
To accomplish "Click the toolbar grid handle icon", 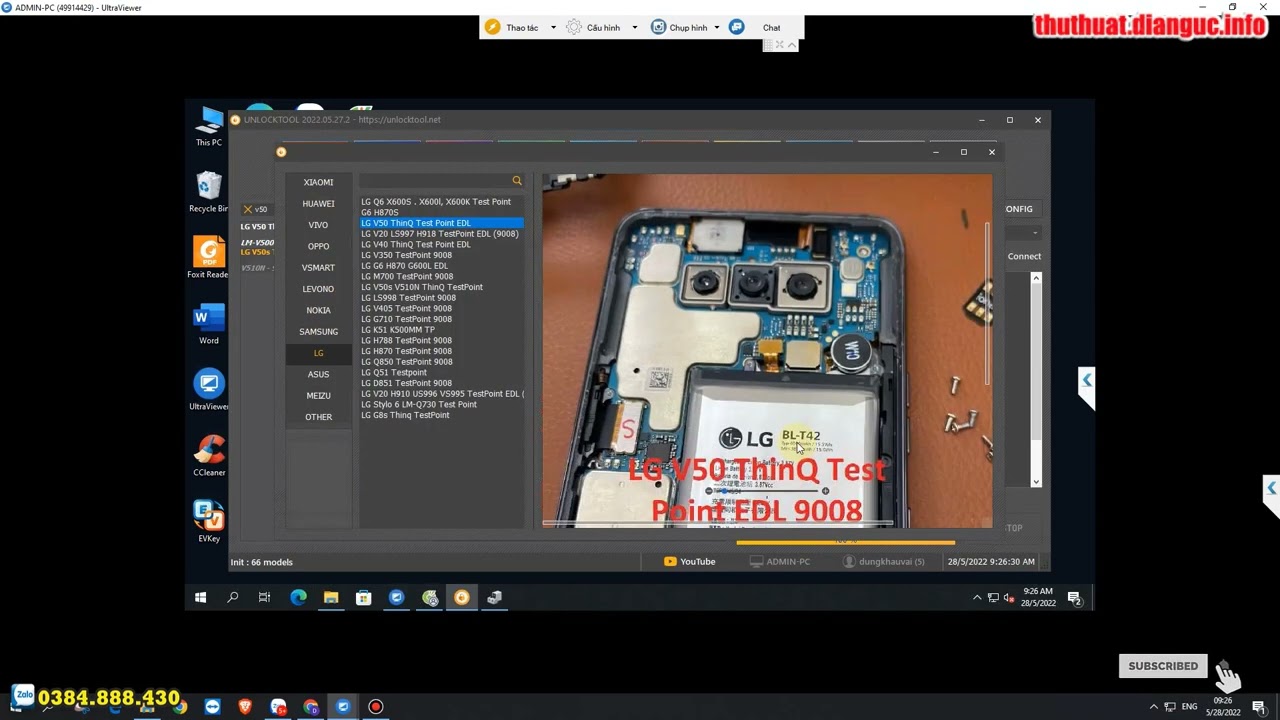I will [769, 45].
